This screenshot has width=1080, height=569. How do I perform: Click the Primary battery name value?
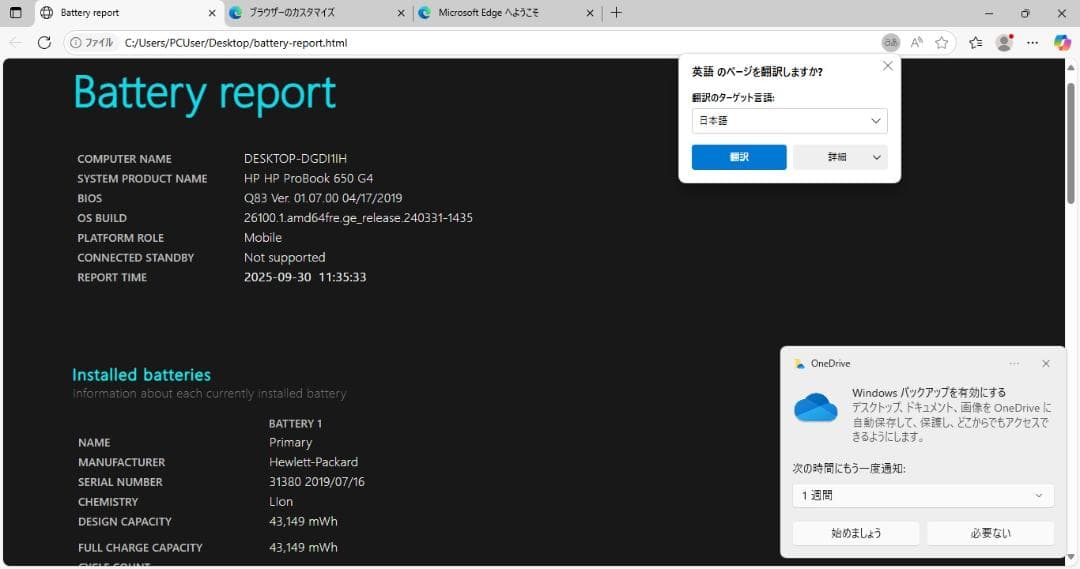[291, 442]
